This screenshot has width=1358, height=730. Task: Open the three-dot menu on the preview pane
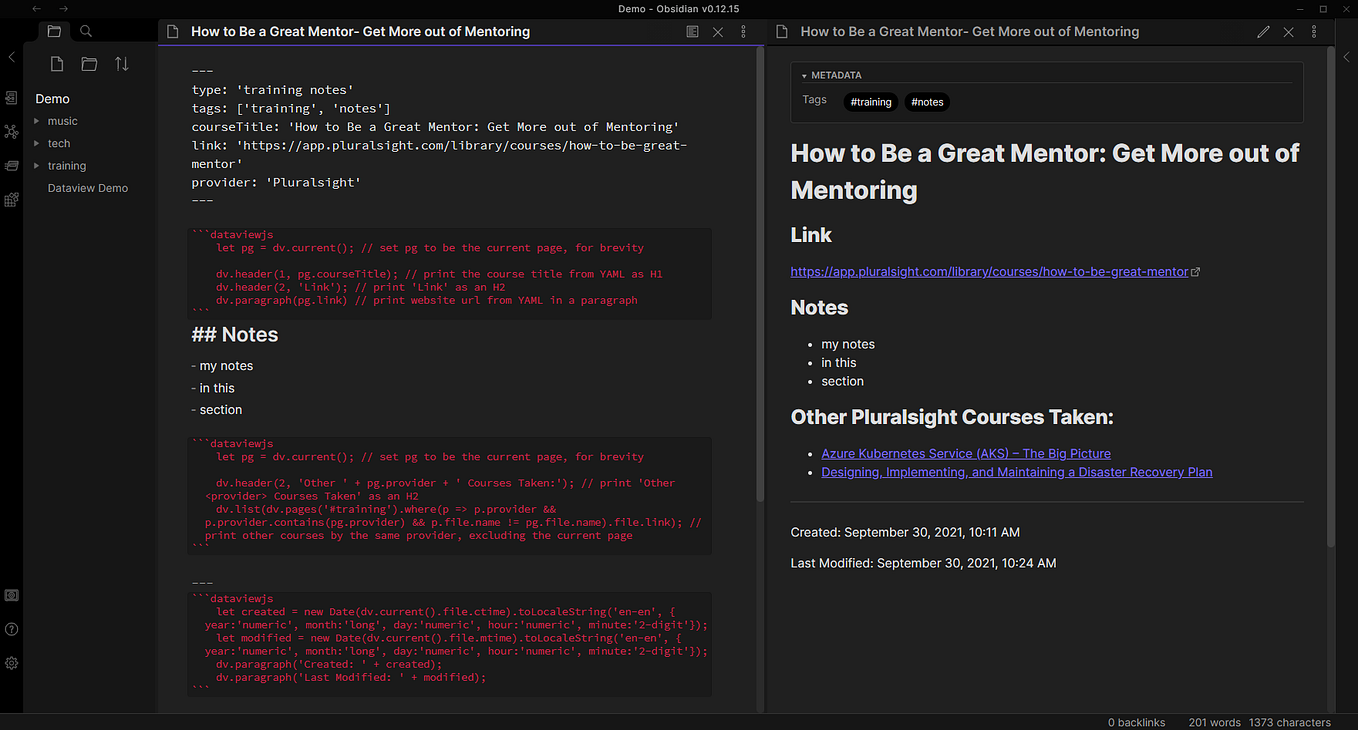point(1314,31)
